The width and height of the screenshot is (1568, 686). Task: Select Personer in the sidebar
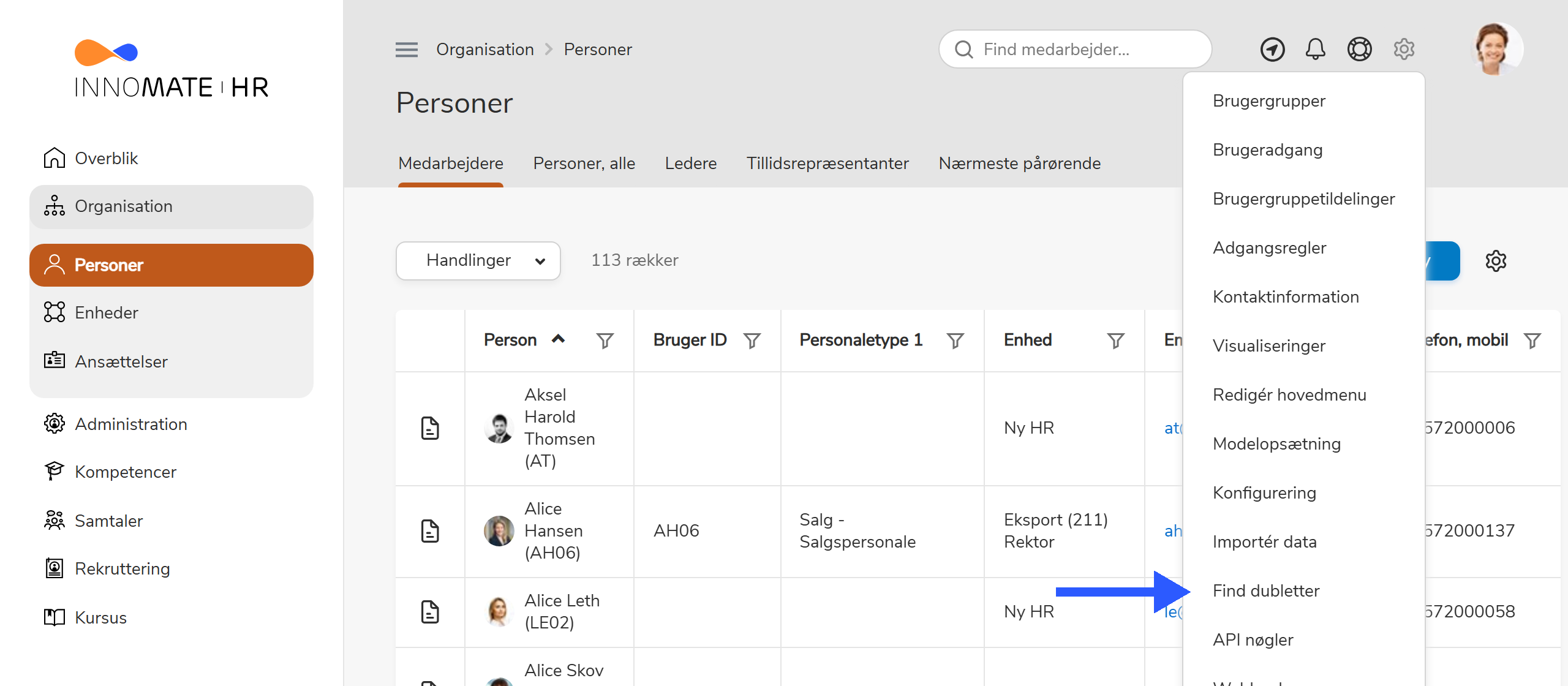click(171, 265)
